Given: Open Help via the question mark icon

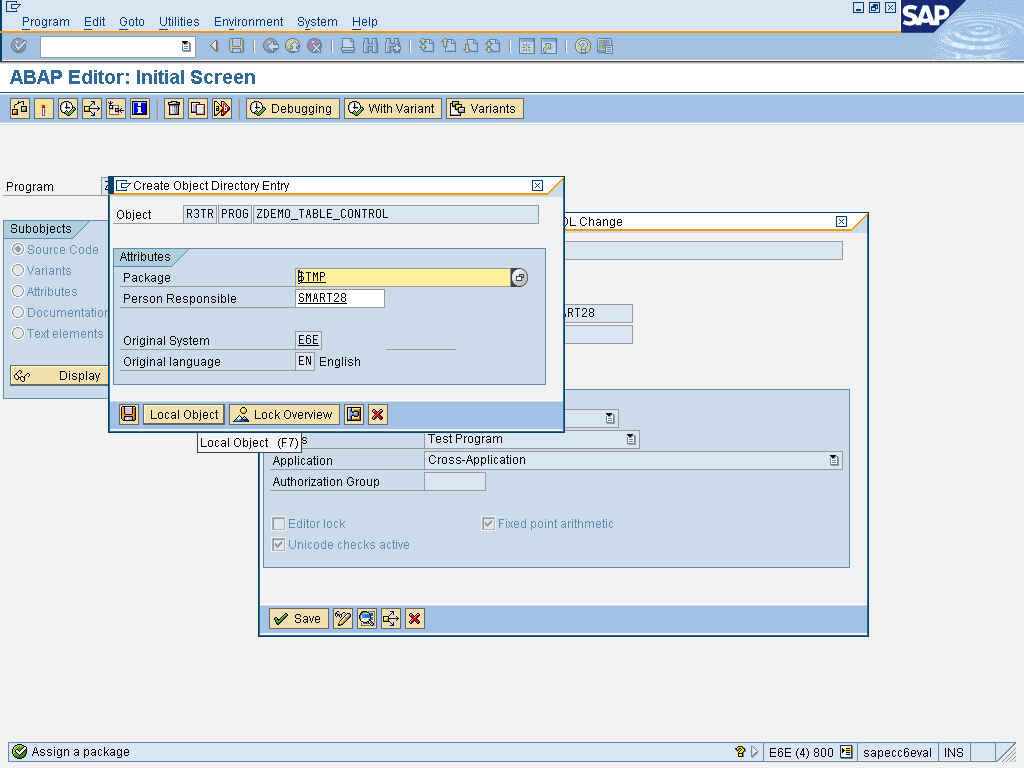Looking at the screenshot, I should (x=583, y=46).
